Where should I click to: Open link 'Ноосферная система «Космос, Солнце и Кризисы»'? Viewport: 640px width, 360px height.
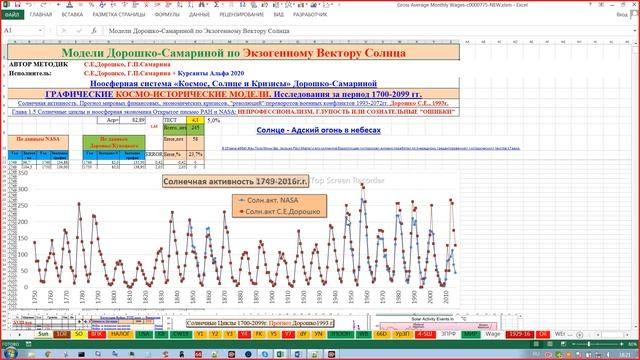[x=233, y=84]
